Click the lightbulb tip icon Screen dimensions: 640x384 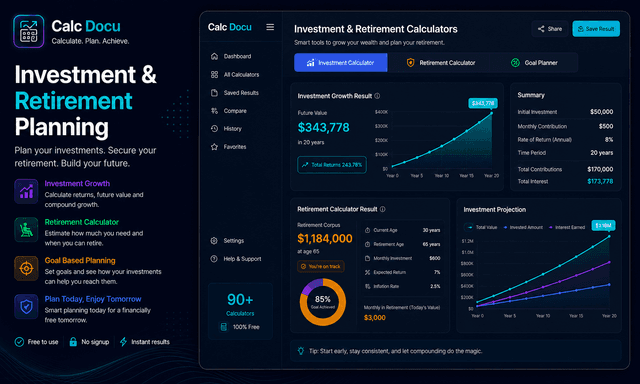click(x=301, y=351)
